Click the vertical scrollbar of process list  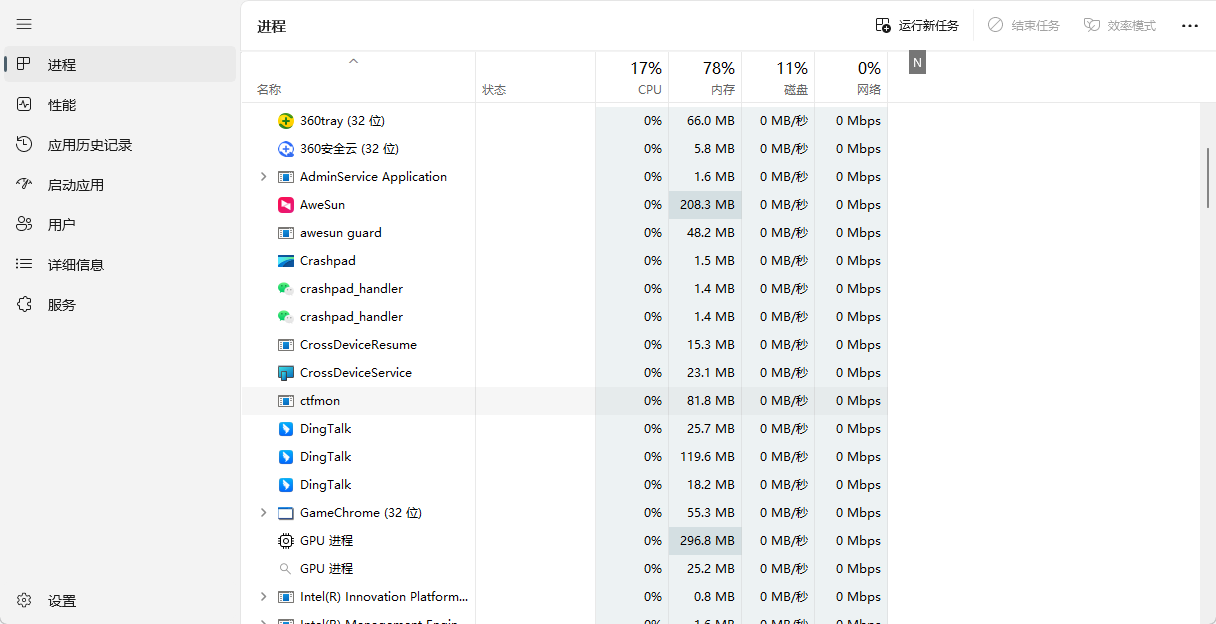[1208, 178]
